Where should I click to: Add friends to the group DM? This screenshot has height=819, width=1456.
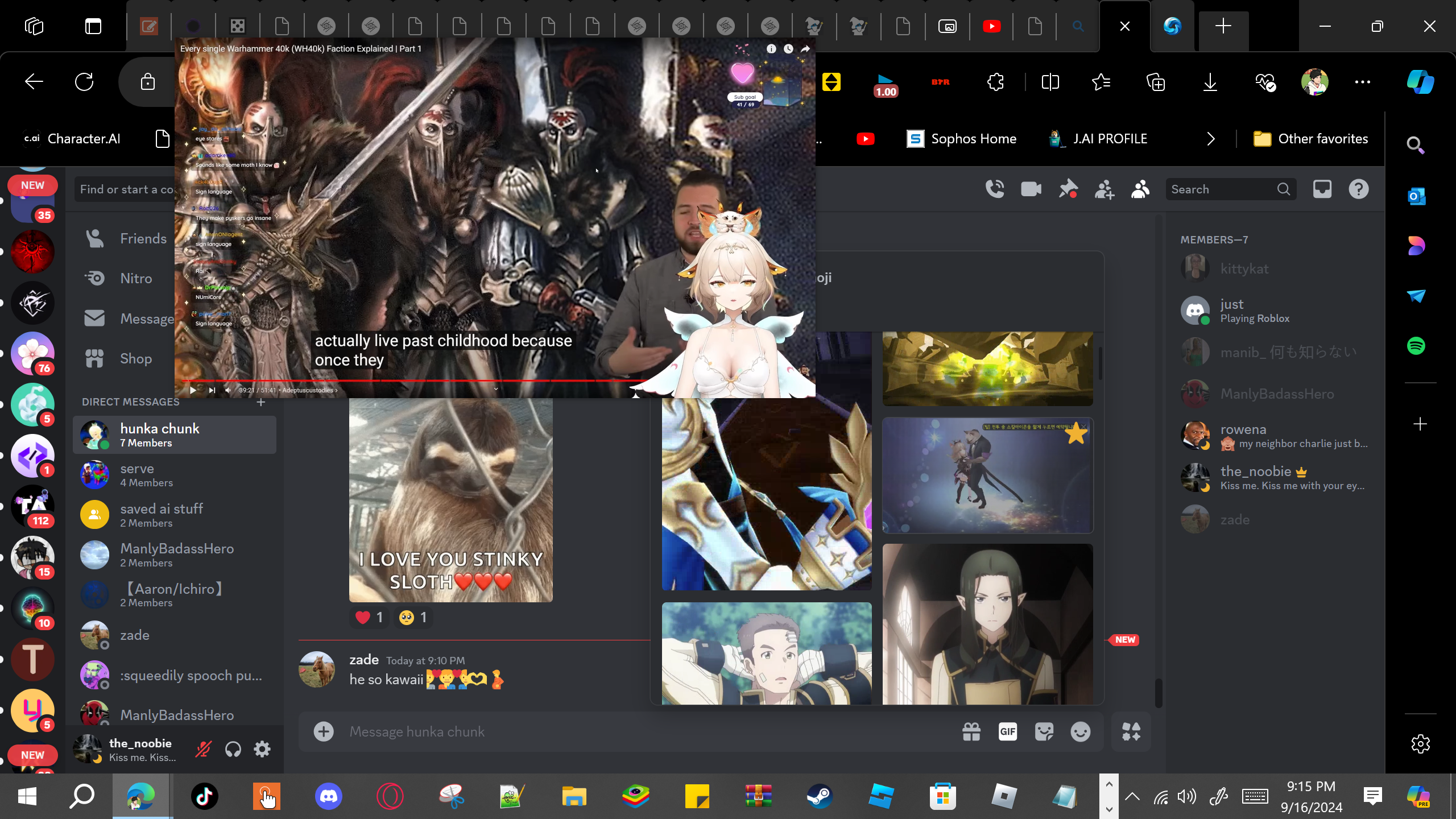coord(1104,189)
